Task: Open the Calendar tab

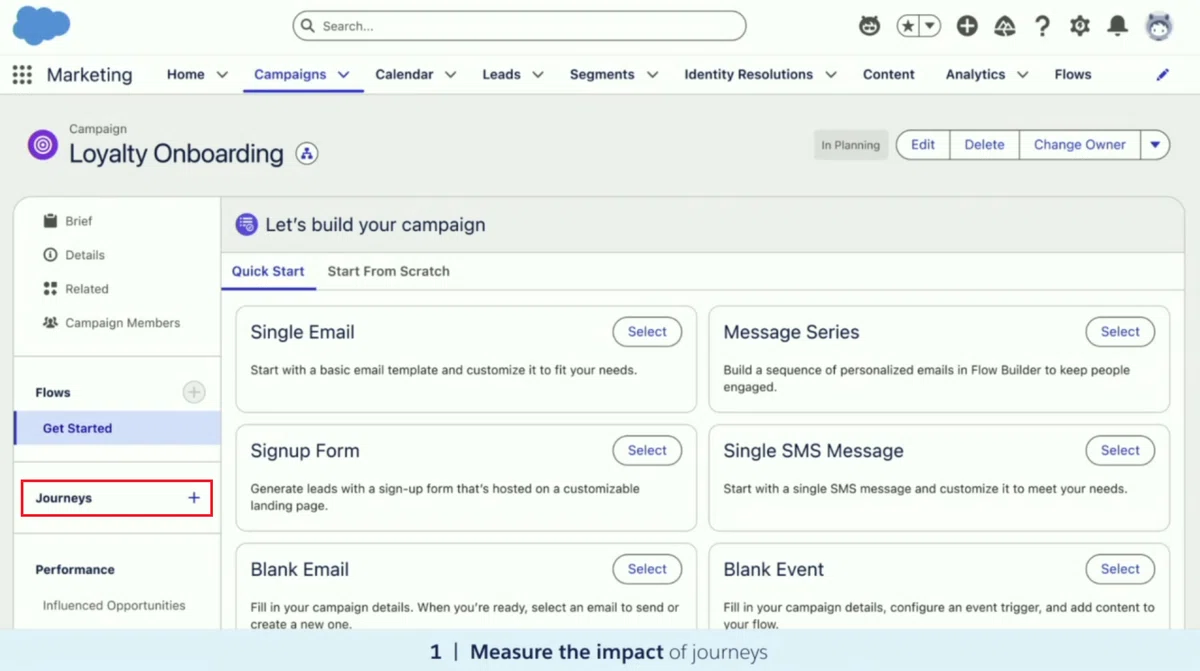Action: 404,74
